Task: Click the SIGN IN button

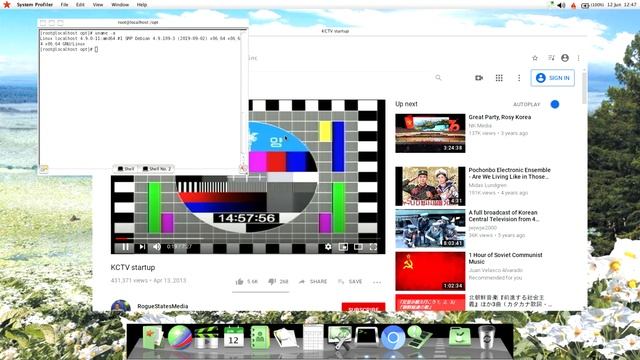Action: 553,78
